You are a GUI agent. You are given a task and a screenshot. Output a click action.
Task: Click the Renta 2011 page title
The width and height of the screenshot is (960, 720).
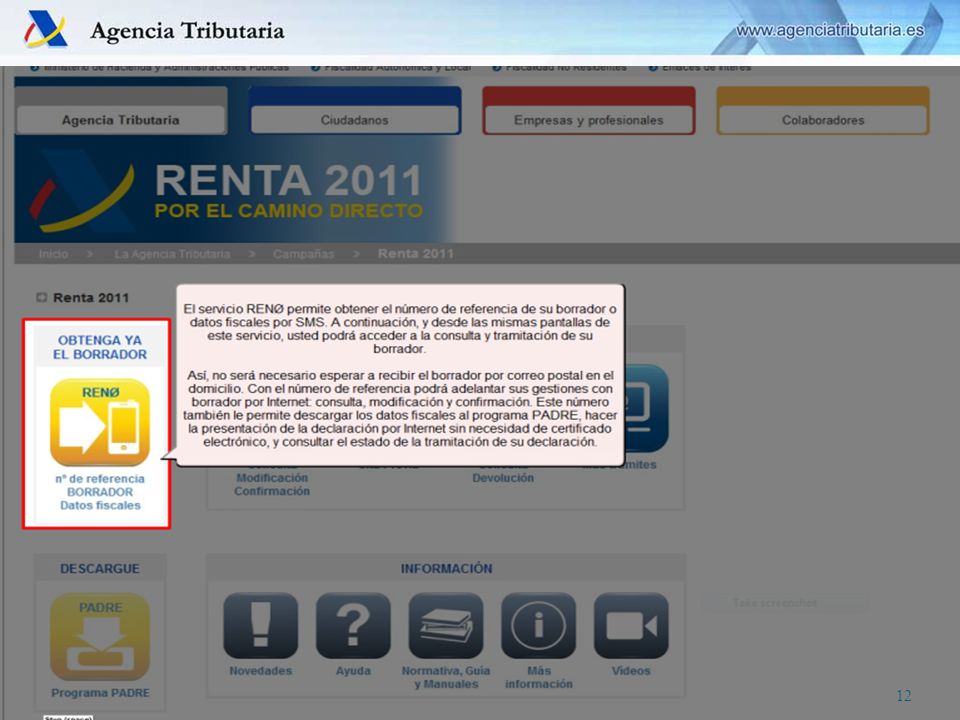pyautogui.click(x=91, y=298)
